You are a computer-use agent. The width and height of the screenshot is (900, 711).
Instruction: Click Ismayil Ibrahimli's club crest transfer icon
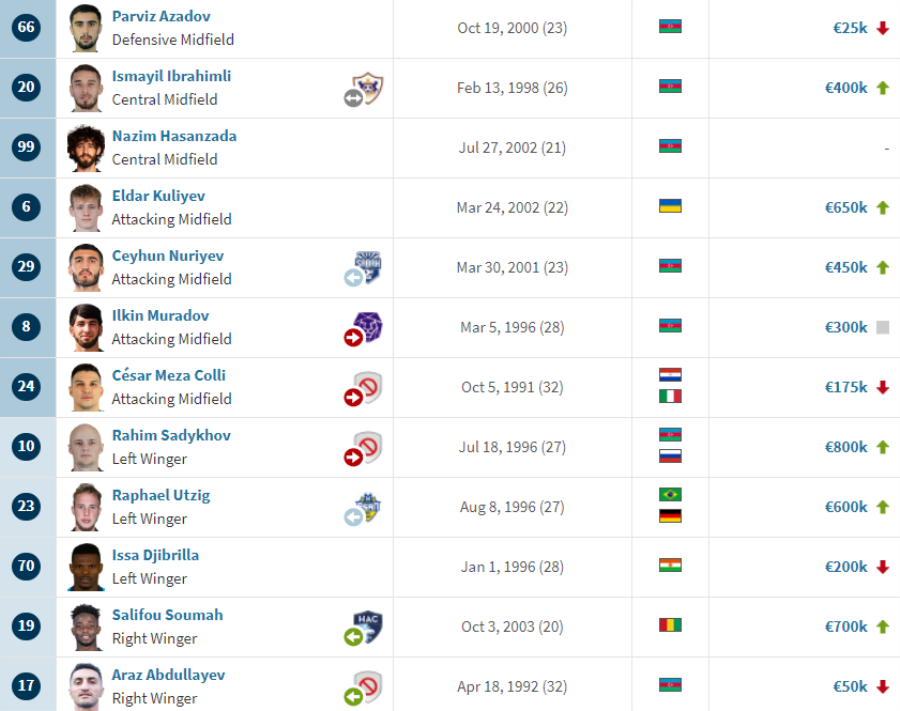(x=364, y=90)
